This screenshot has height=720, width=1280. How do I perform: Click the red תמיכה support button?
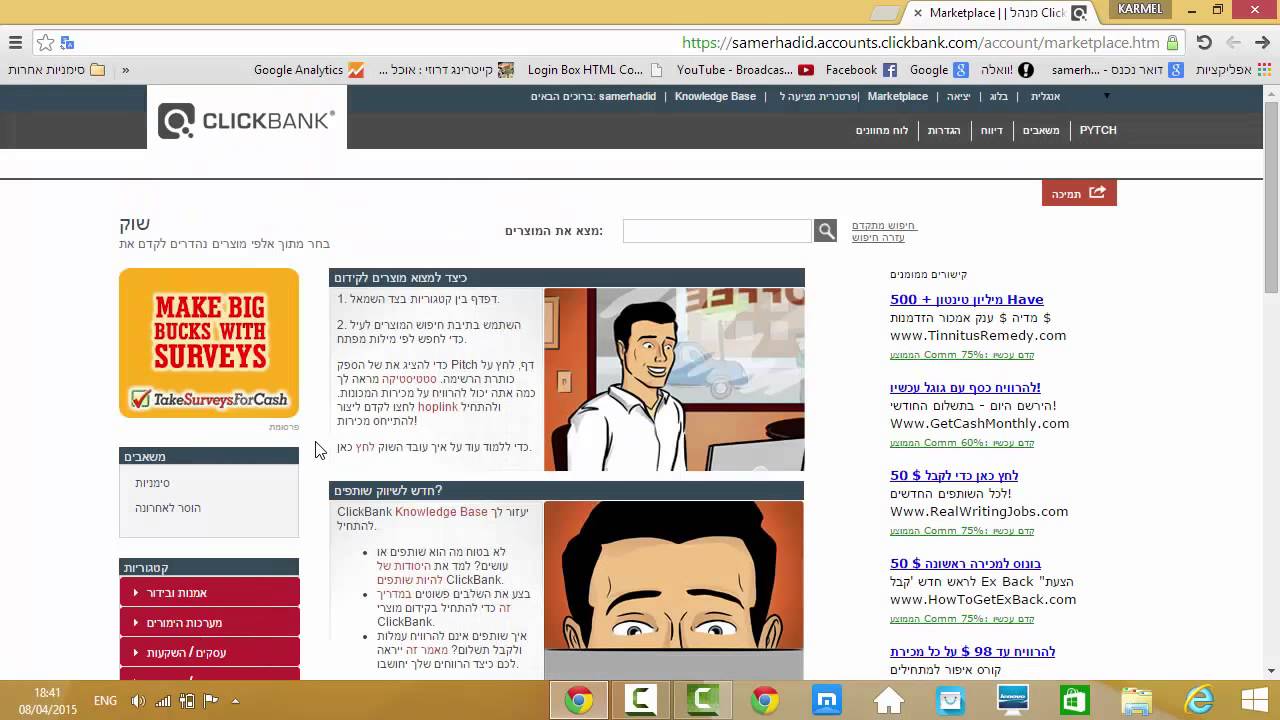point(1079,193)
